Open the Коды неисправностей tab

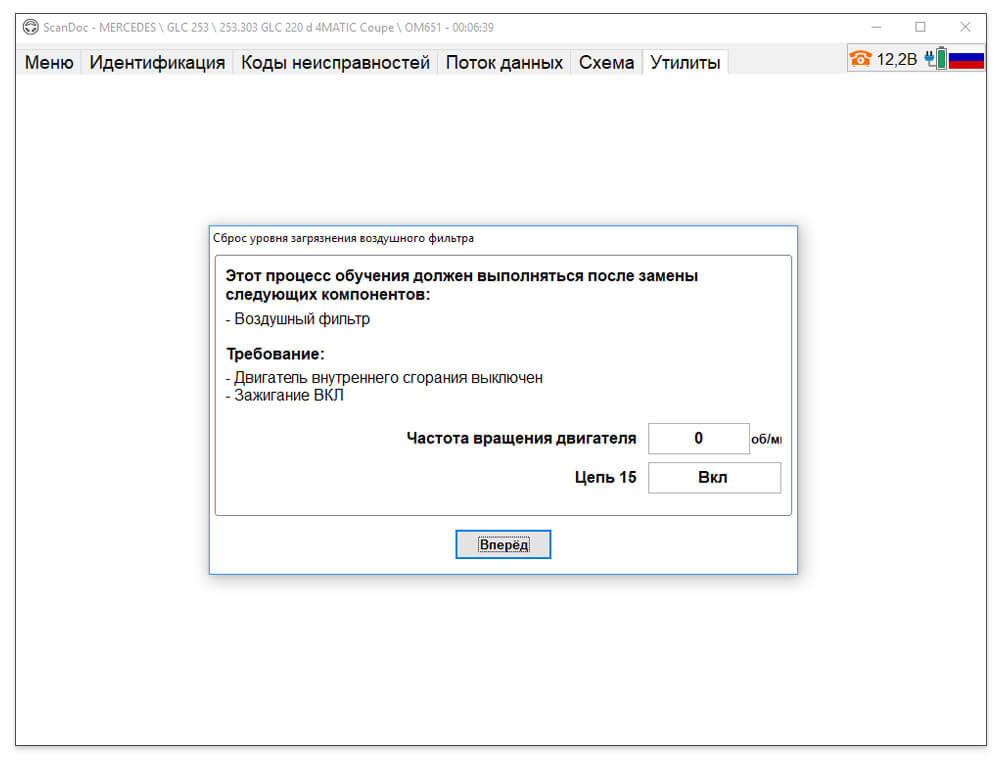335,63
